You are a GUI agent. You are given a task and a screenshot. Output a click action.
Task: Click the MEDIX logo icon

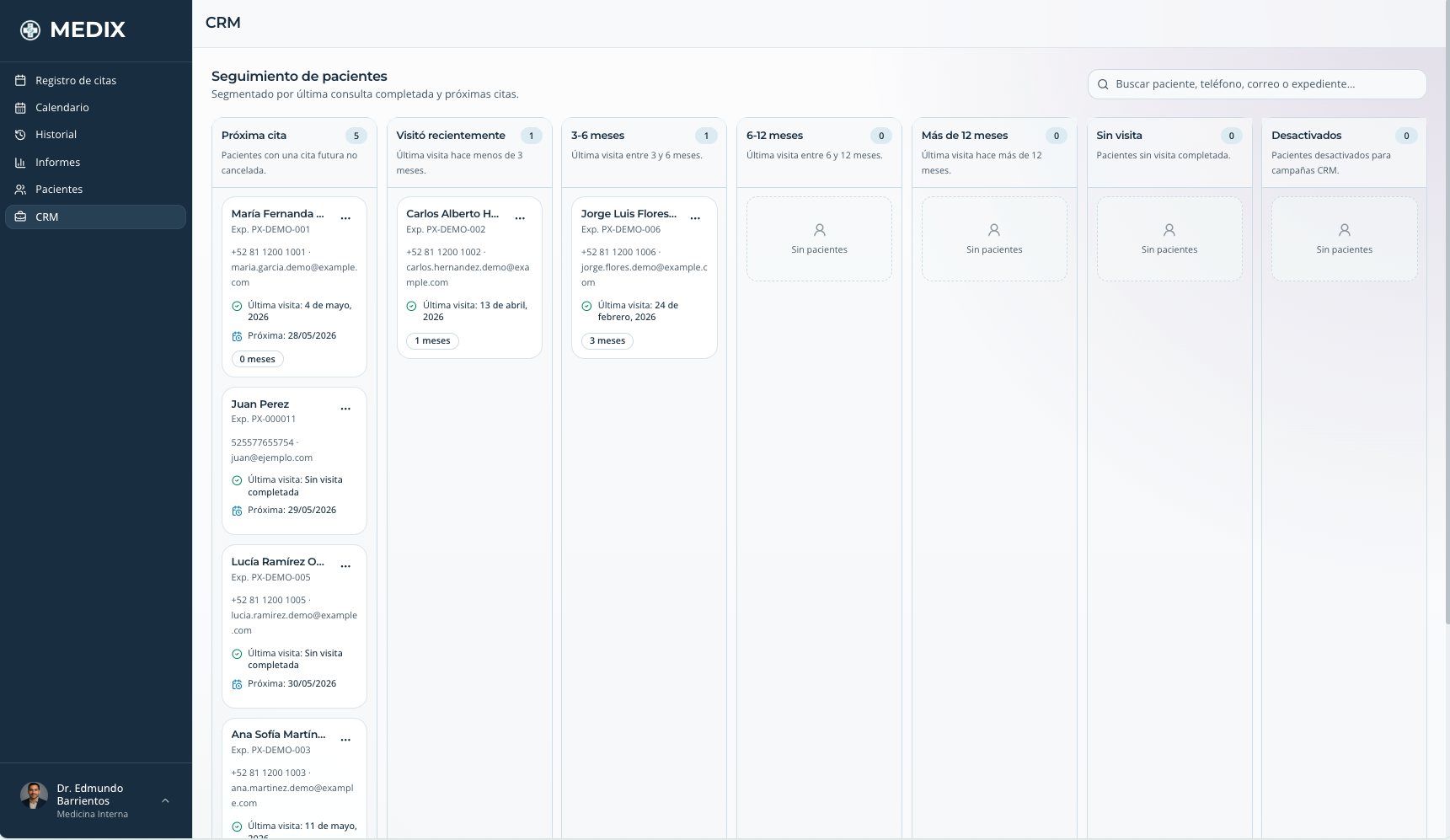pyautogui.click(x=30, y=30)
